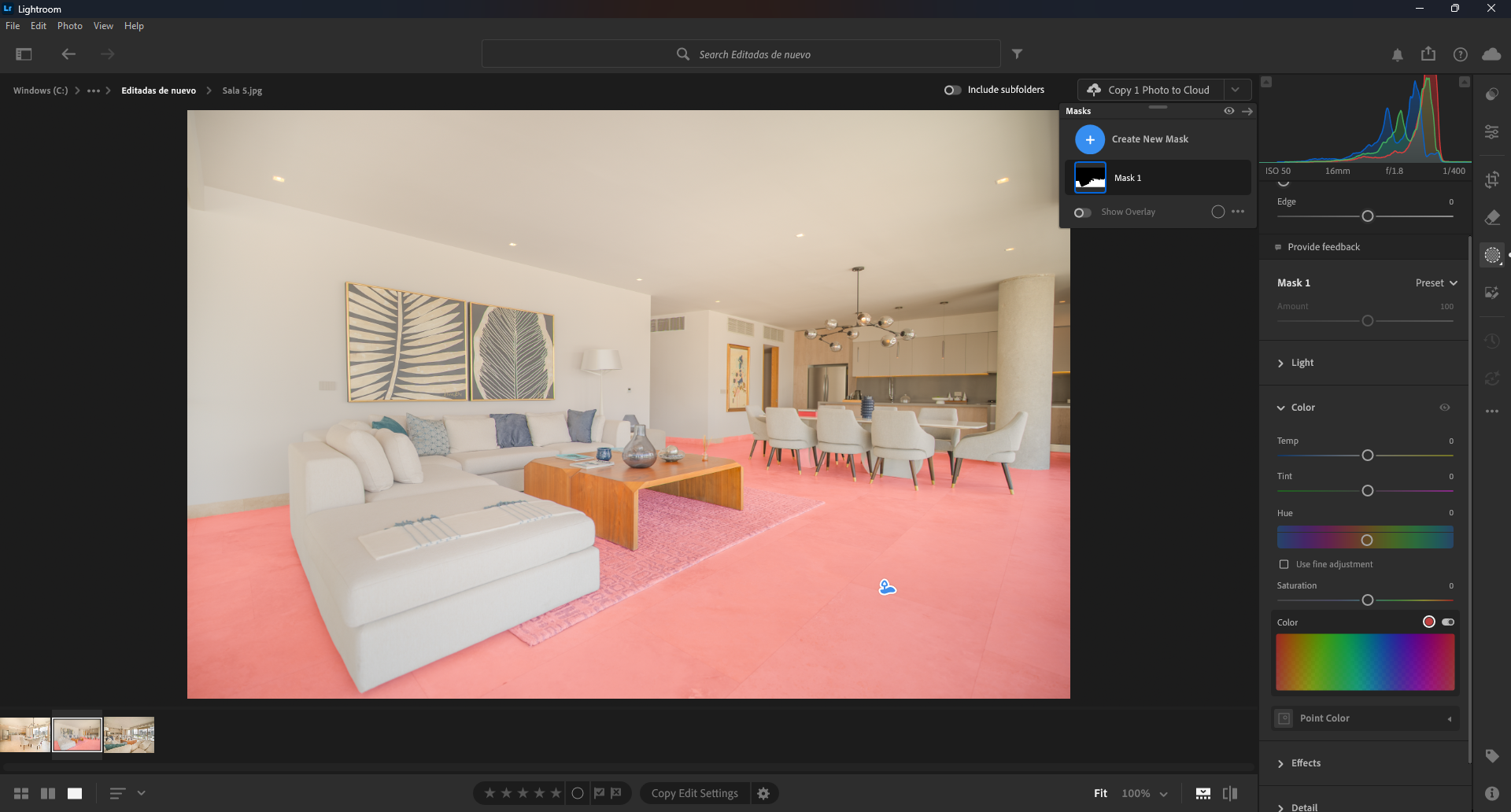Open the Photo menu
This screenshot has width=1511, height=812.
click(x=70, y=26)
